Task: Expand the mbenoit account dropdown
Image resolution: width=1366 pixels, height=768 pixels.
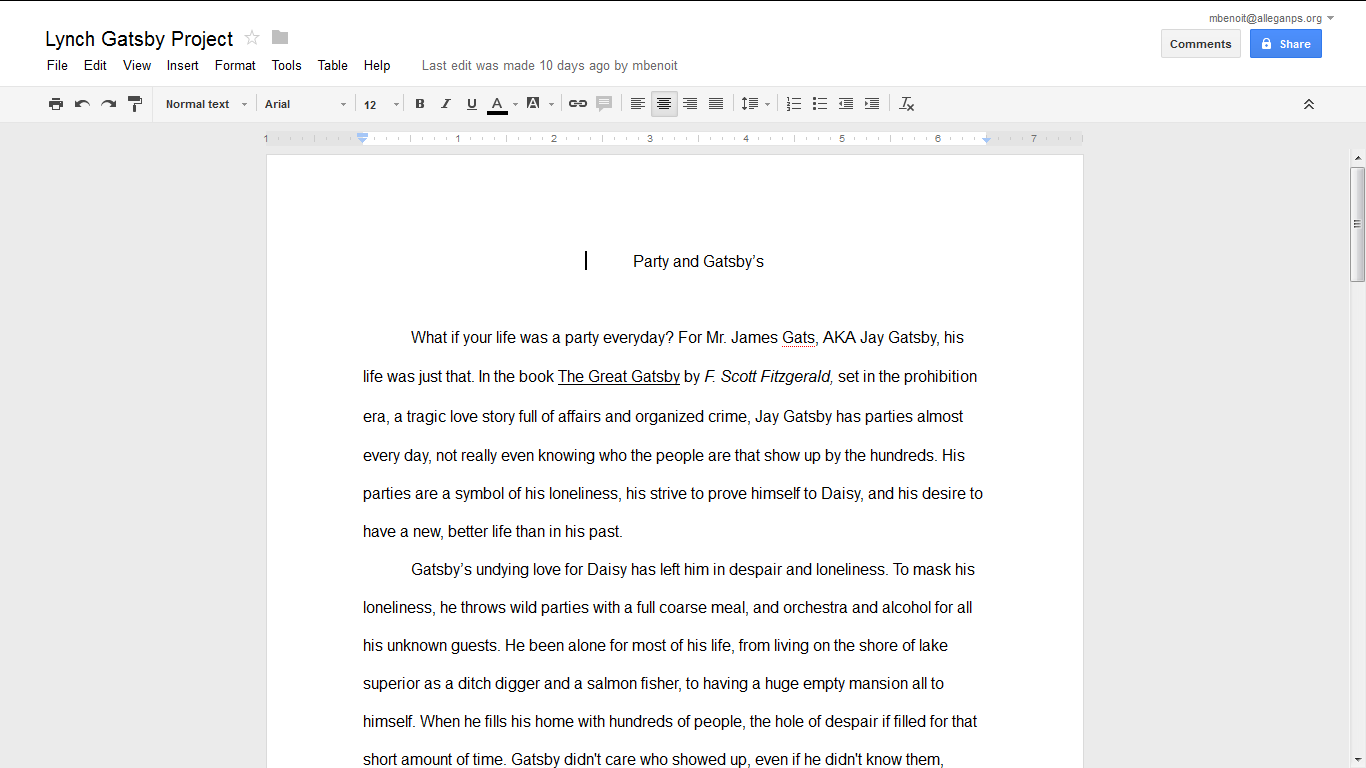Action: click(x=1272, y=18)
